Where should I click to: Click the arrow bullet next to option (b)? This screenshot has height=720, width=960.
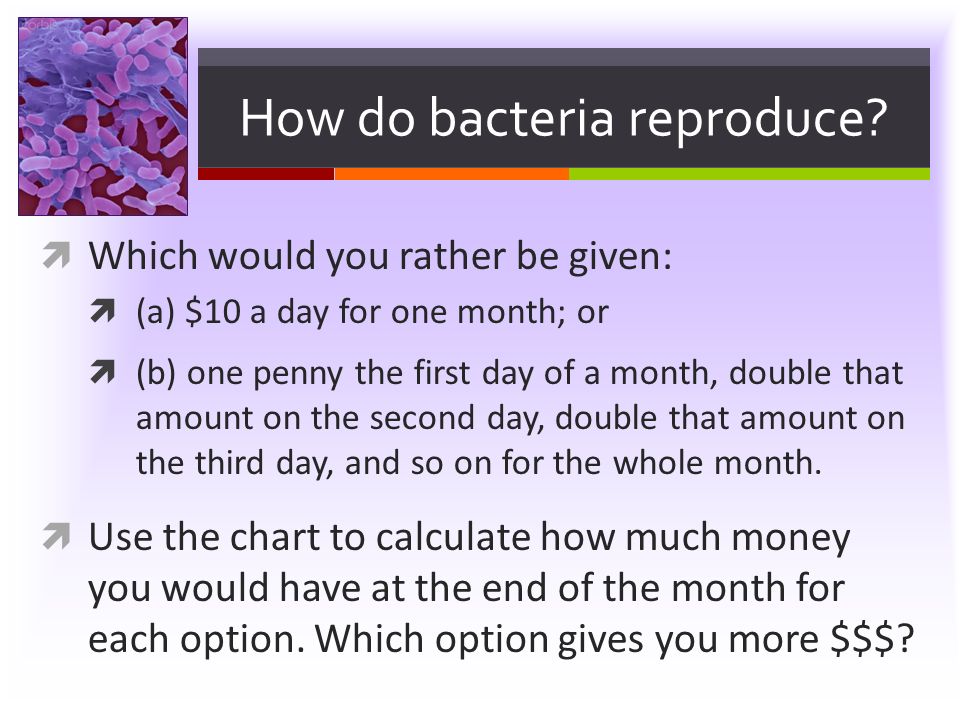tap(102, 372)
